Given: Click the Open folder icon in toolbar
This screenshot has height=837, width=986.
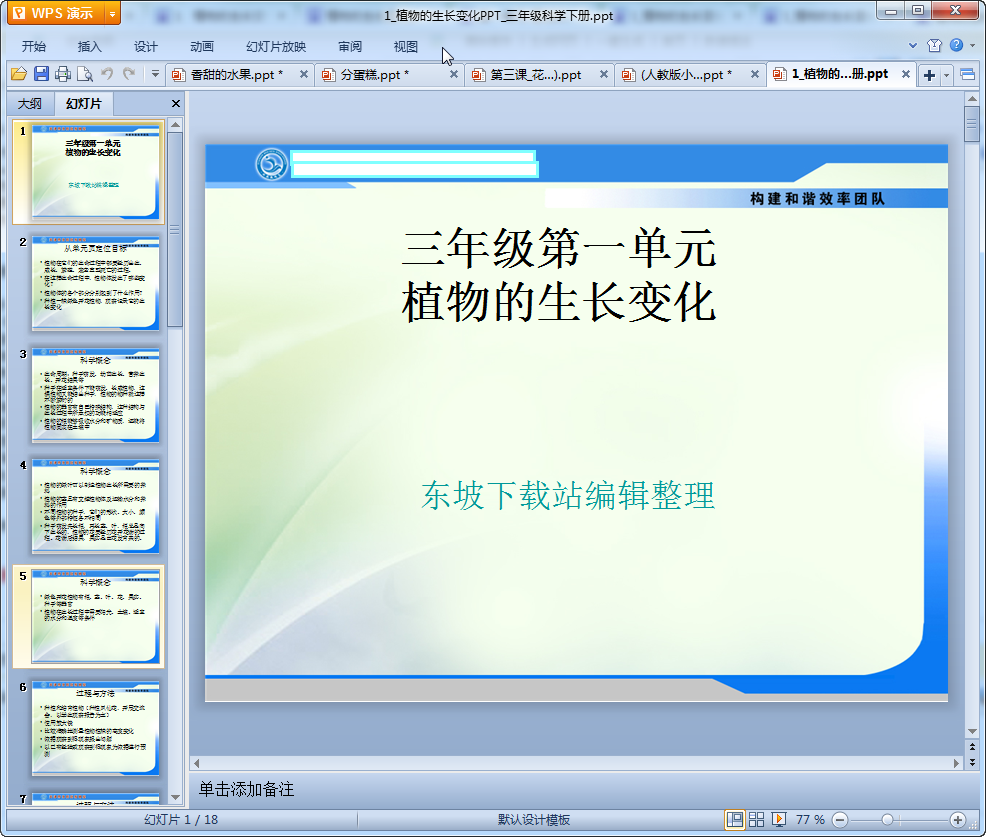Looking at the screenshot, I should pyautogui.click(x=19, y=74).
